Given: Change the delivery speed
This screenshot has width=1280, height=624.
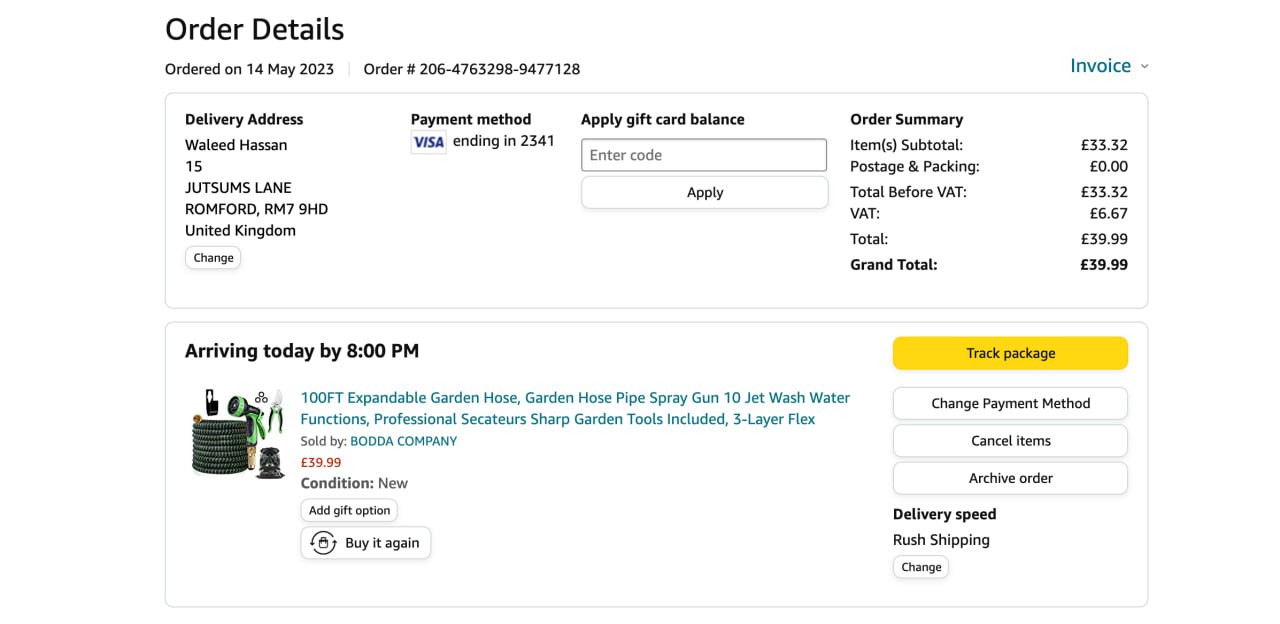Looking at the screenshot, I should tap(921, 567).
